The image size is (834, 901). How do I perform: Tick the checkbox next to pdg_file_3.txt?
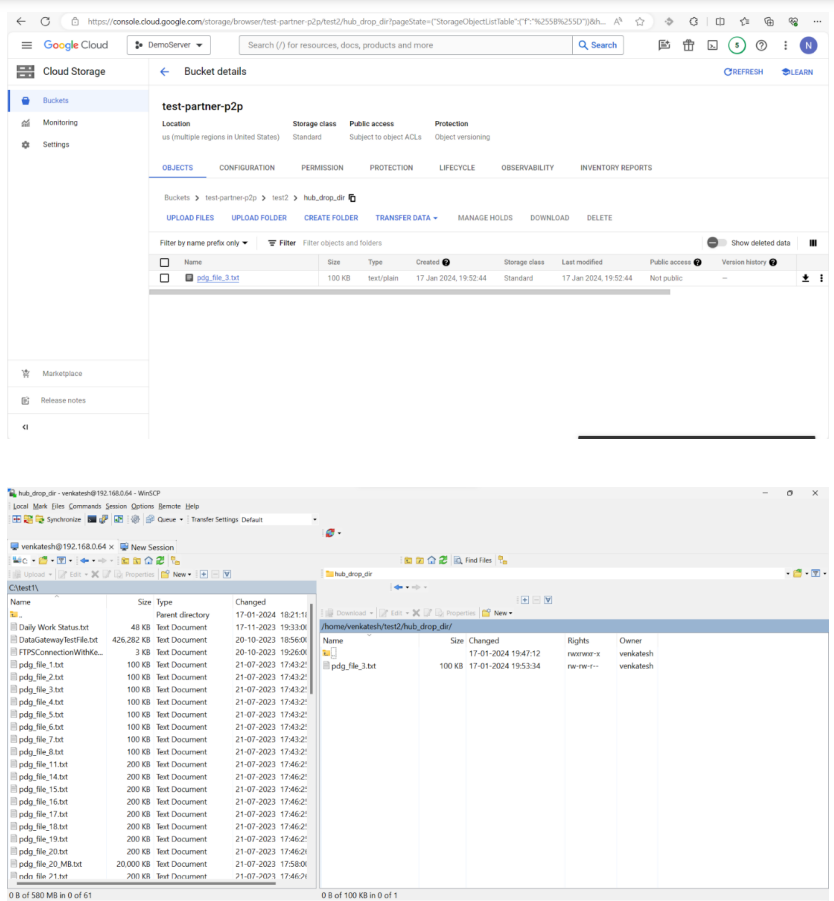[x=165, y=278]
